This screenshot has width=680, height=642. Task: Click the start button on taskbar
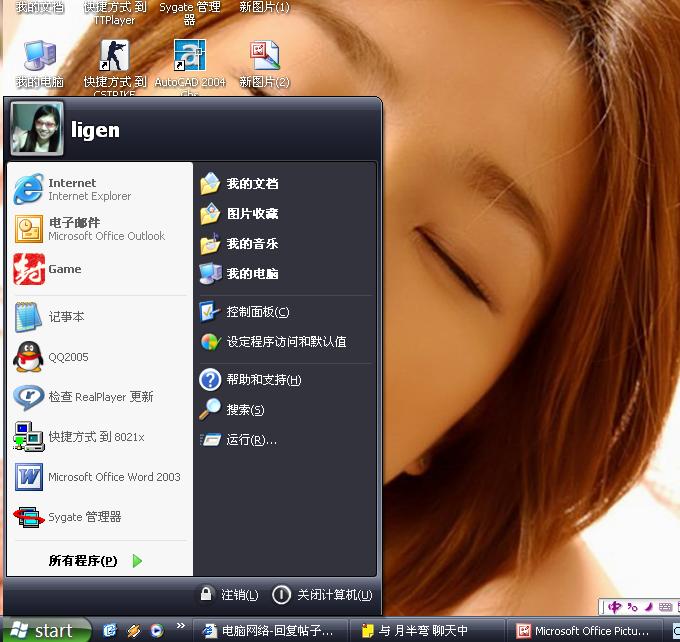click(x=45, y=630)
